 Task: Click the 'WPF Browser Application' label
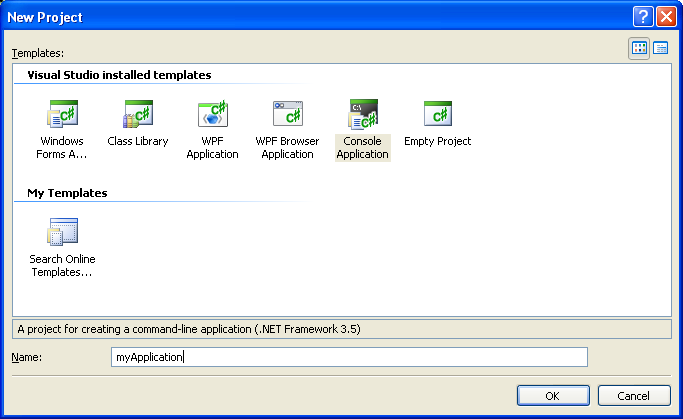287,148
